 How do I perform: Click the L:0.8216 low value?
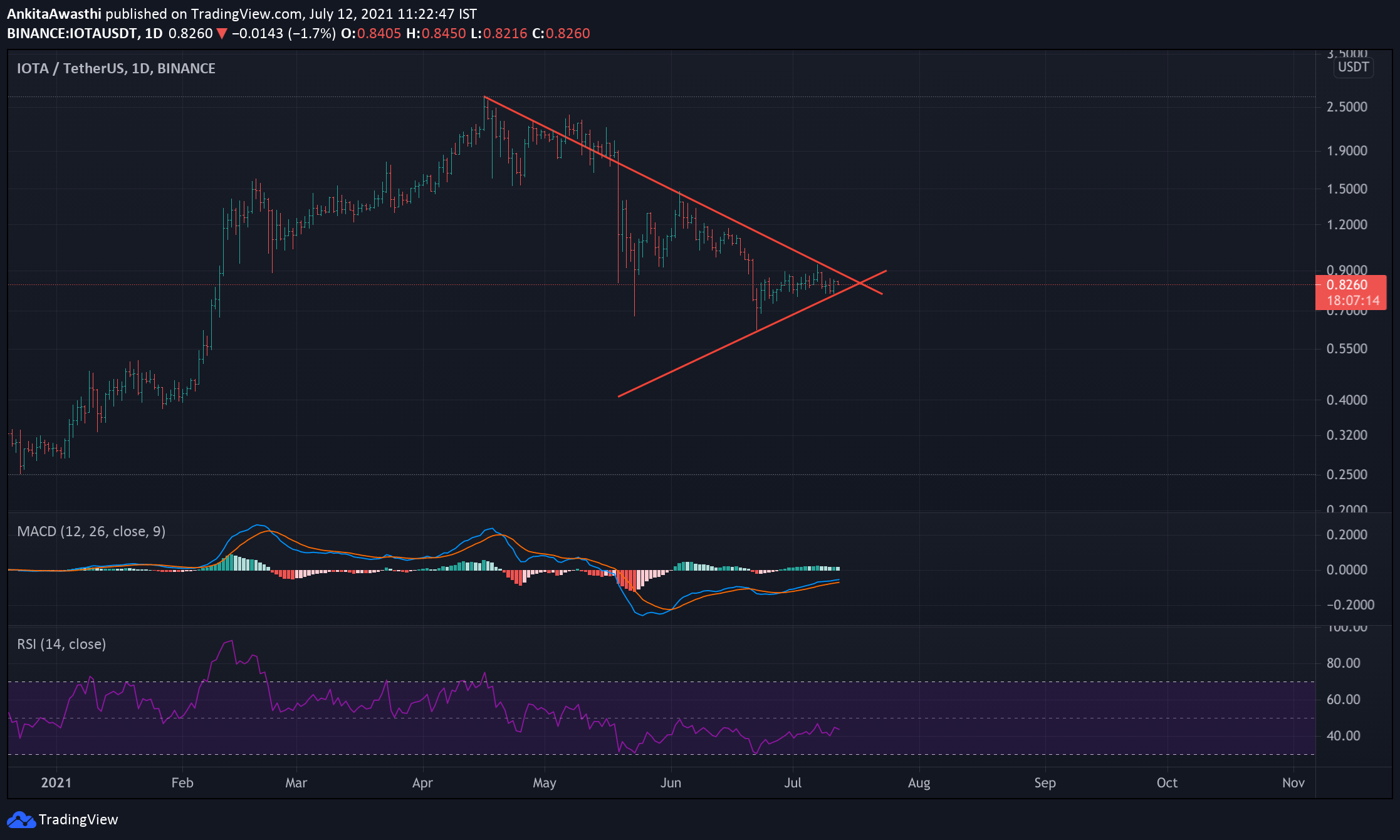499,33
